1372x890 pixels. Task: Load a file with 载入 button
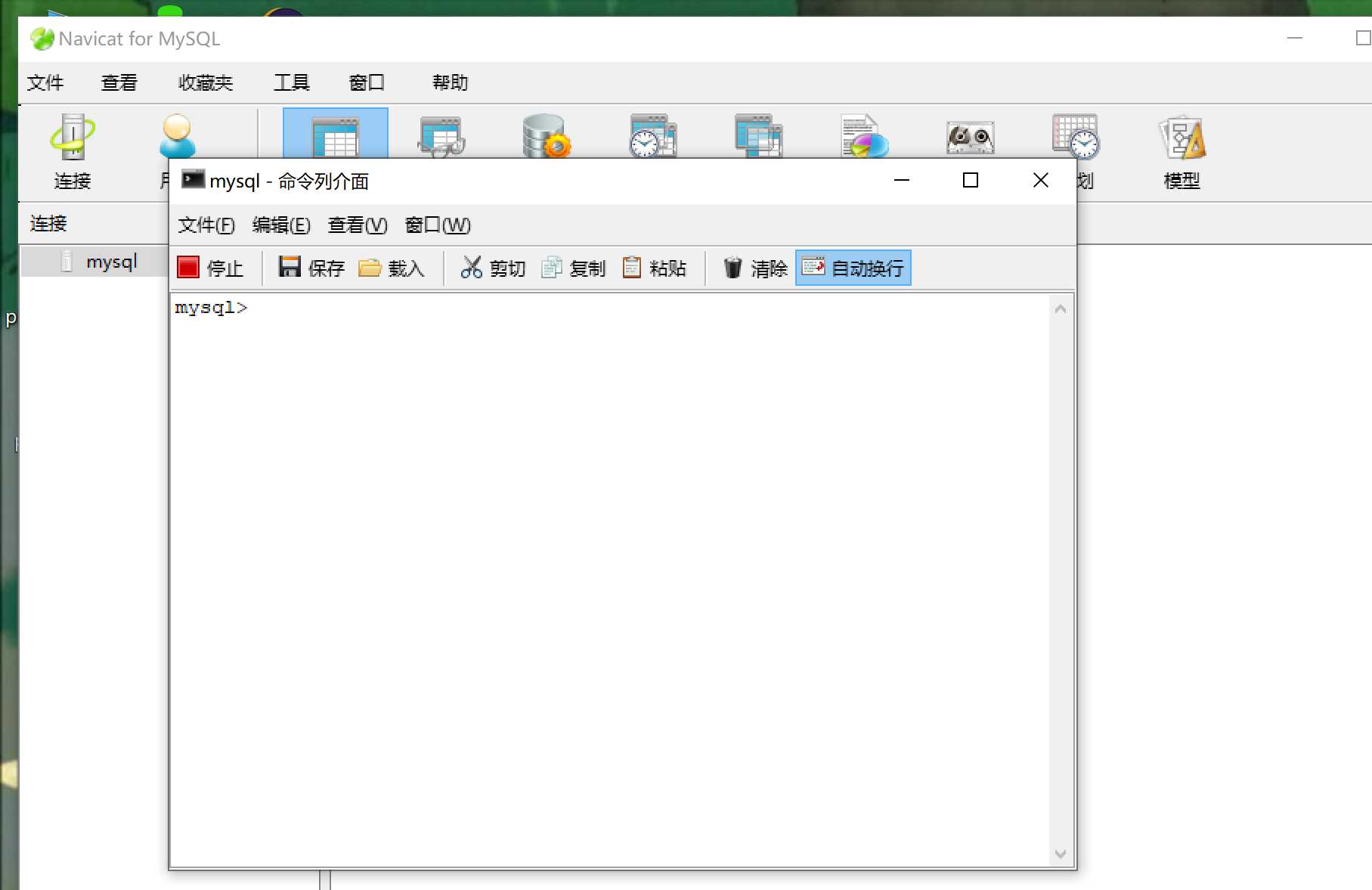[391, 268]
